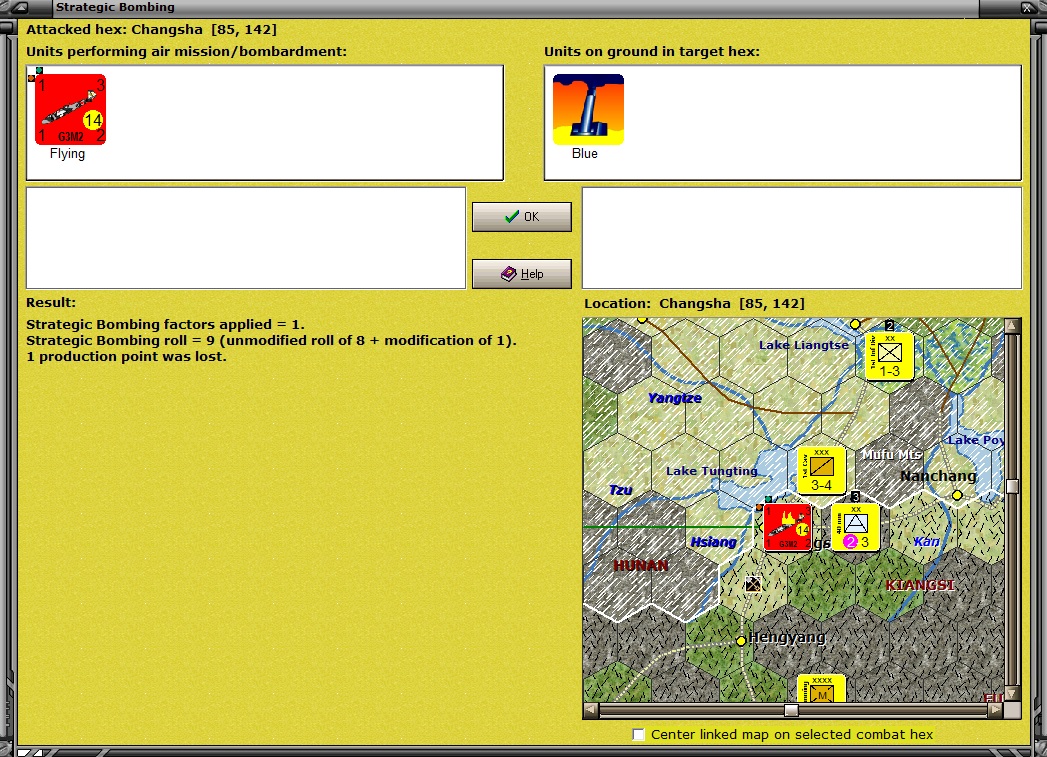1047x757 pixels.
Task: Click the KIANGSI province label on map
Action: [919, 585]
